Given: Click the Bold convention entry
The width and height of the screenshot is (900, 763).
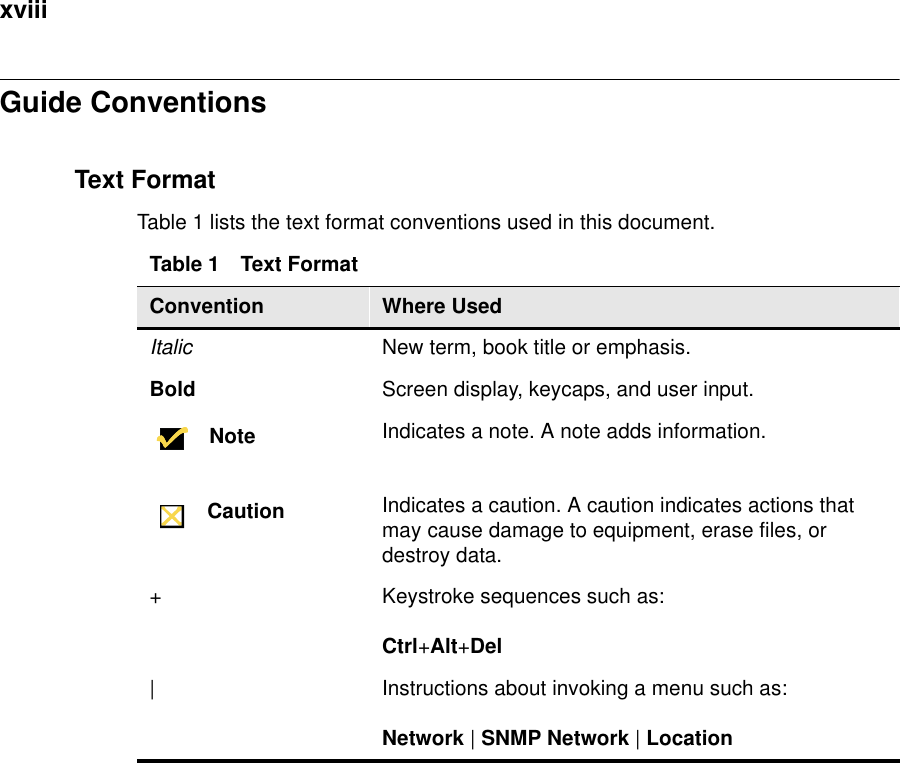Looking at the screenshot, I should pos(173,390).
